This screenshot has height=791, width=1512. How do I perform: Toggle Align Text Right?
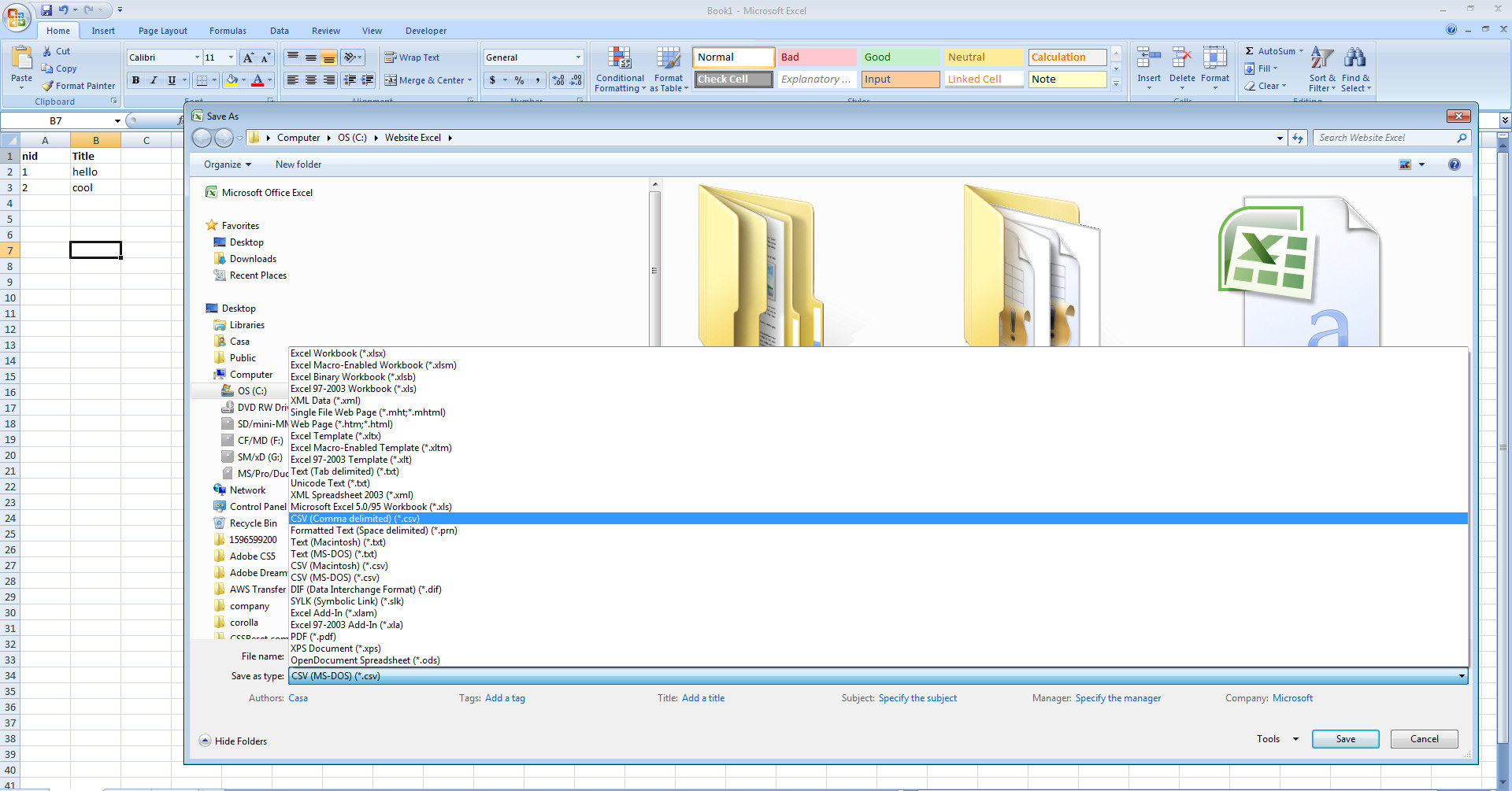(329, 80)
